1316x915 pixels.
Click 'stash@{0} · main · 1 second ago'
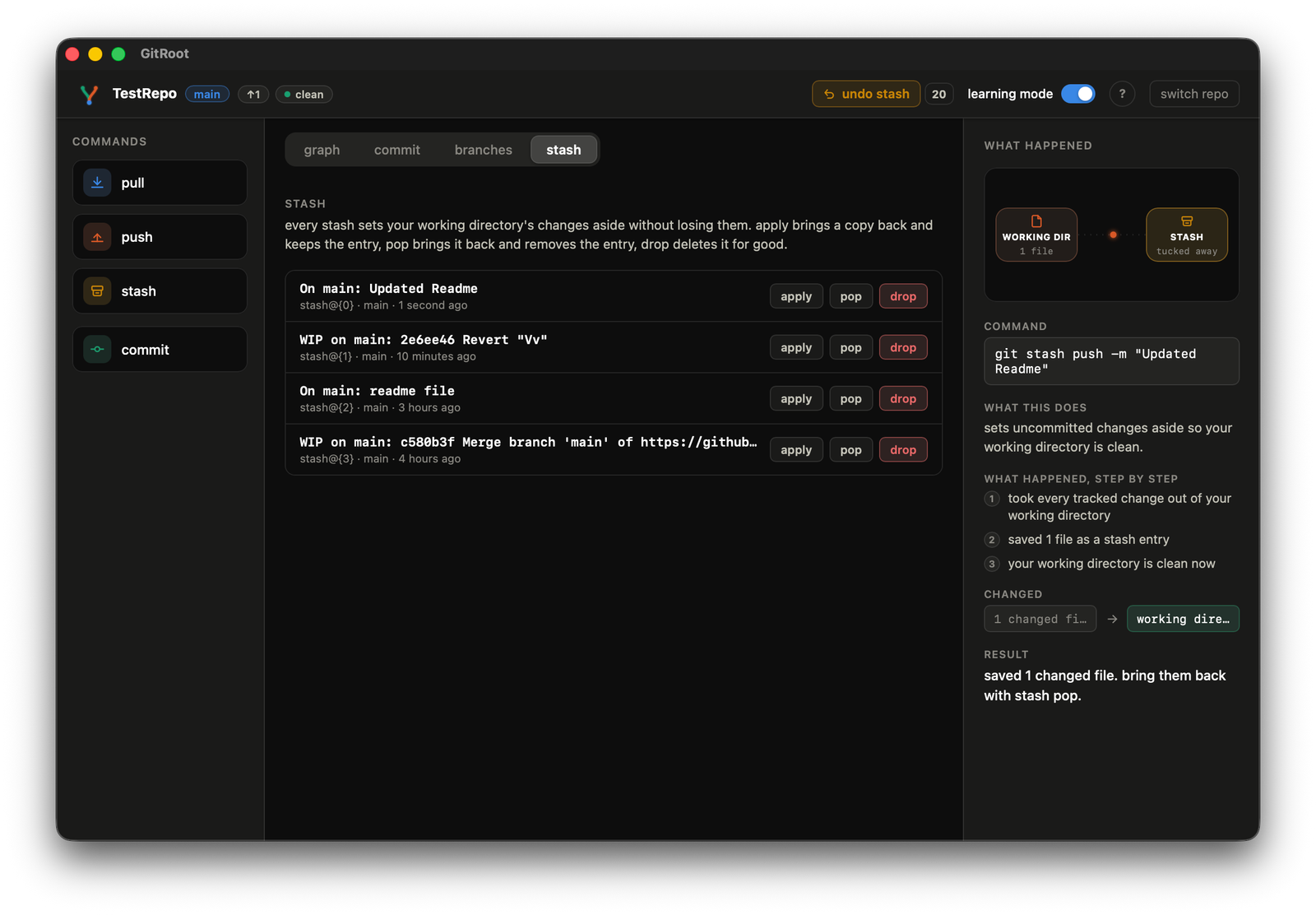383,305
